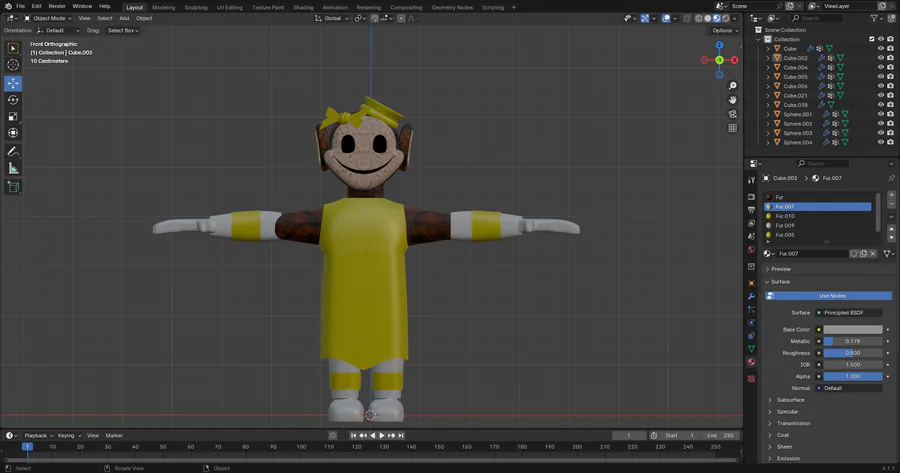The image size is (900, 473).
Task: Select the Move tool in the toolbar
Action: [13, 83]
